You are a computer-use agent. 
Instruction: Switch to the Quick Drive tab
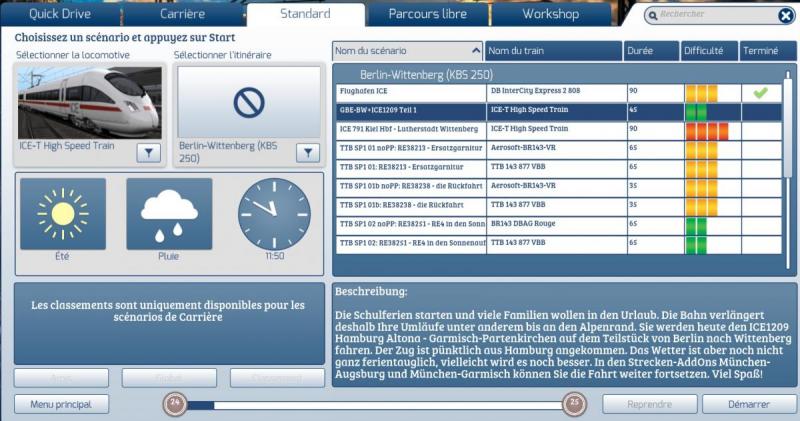[x=60, y=14]
